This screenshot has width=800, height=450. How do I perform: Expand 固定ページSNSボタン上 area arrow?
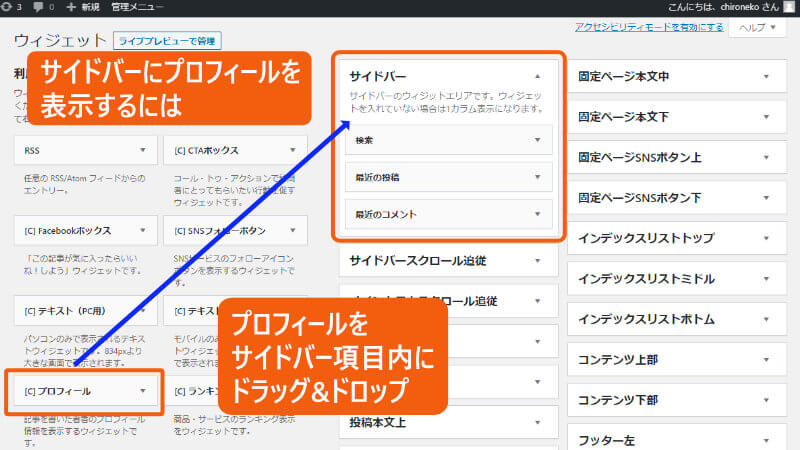(766, 158)
